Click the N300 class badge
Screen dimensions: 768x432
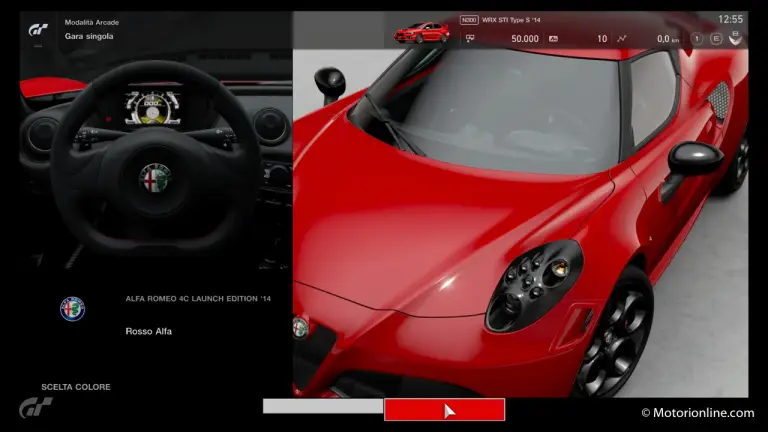click(x=469, y=20)
